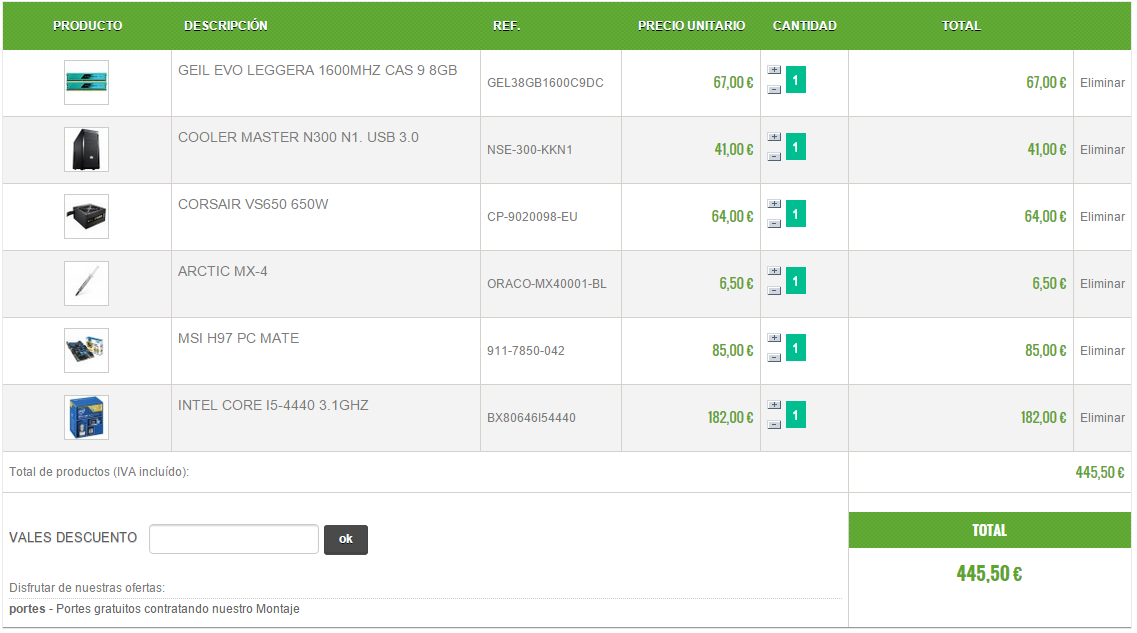Select the quantity box of COOLER MASTER N300

tap(795, 146)
